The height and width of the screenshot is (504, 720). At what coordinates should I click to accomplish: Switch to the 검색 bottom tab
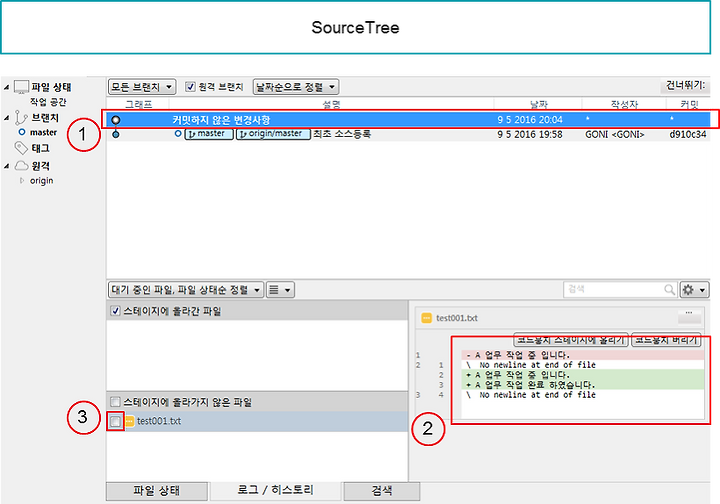click(x=382, y=491)
